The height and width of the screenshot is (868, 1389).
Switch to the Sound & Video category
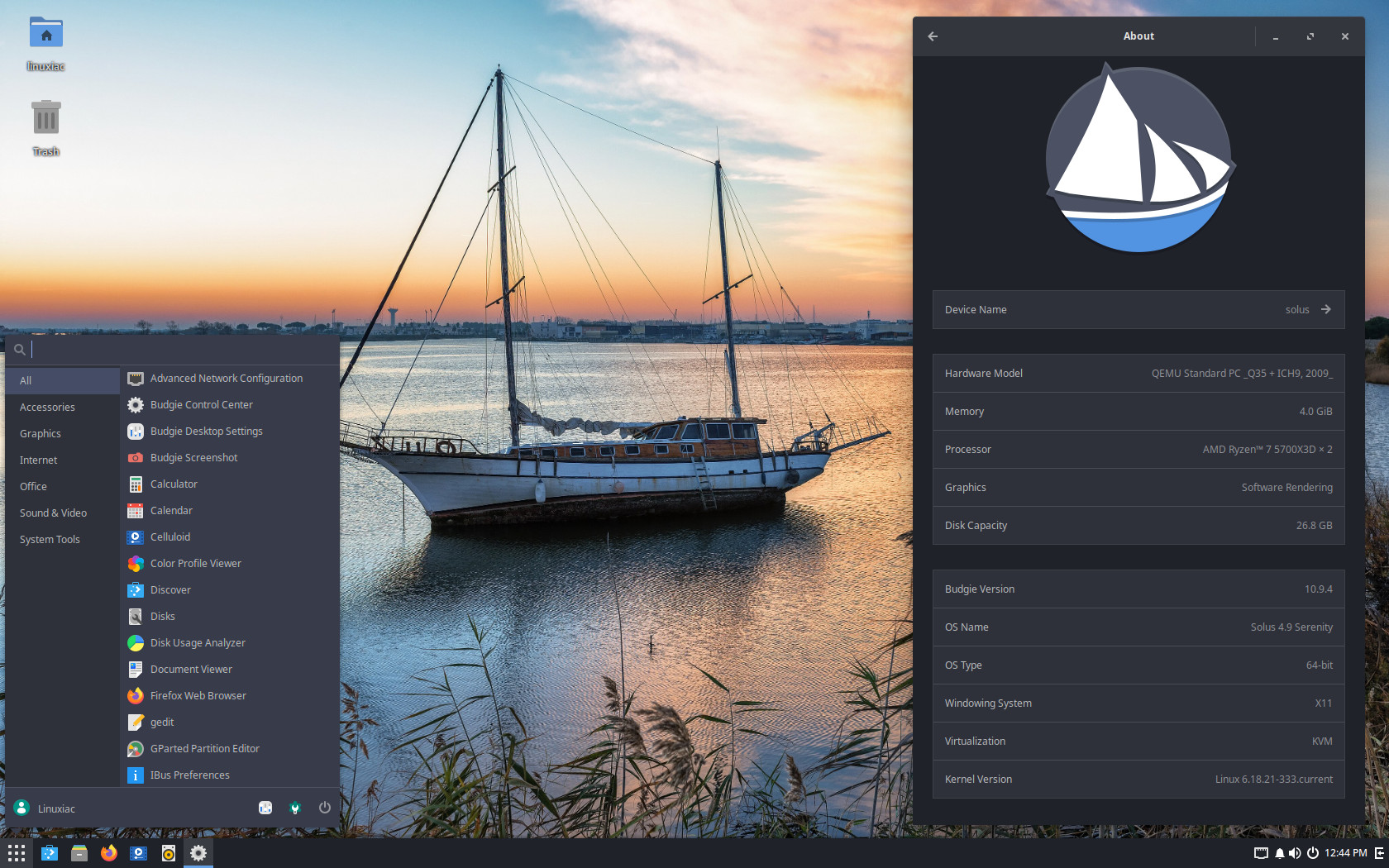point(53,513)
